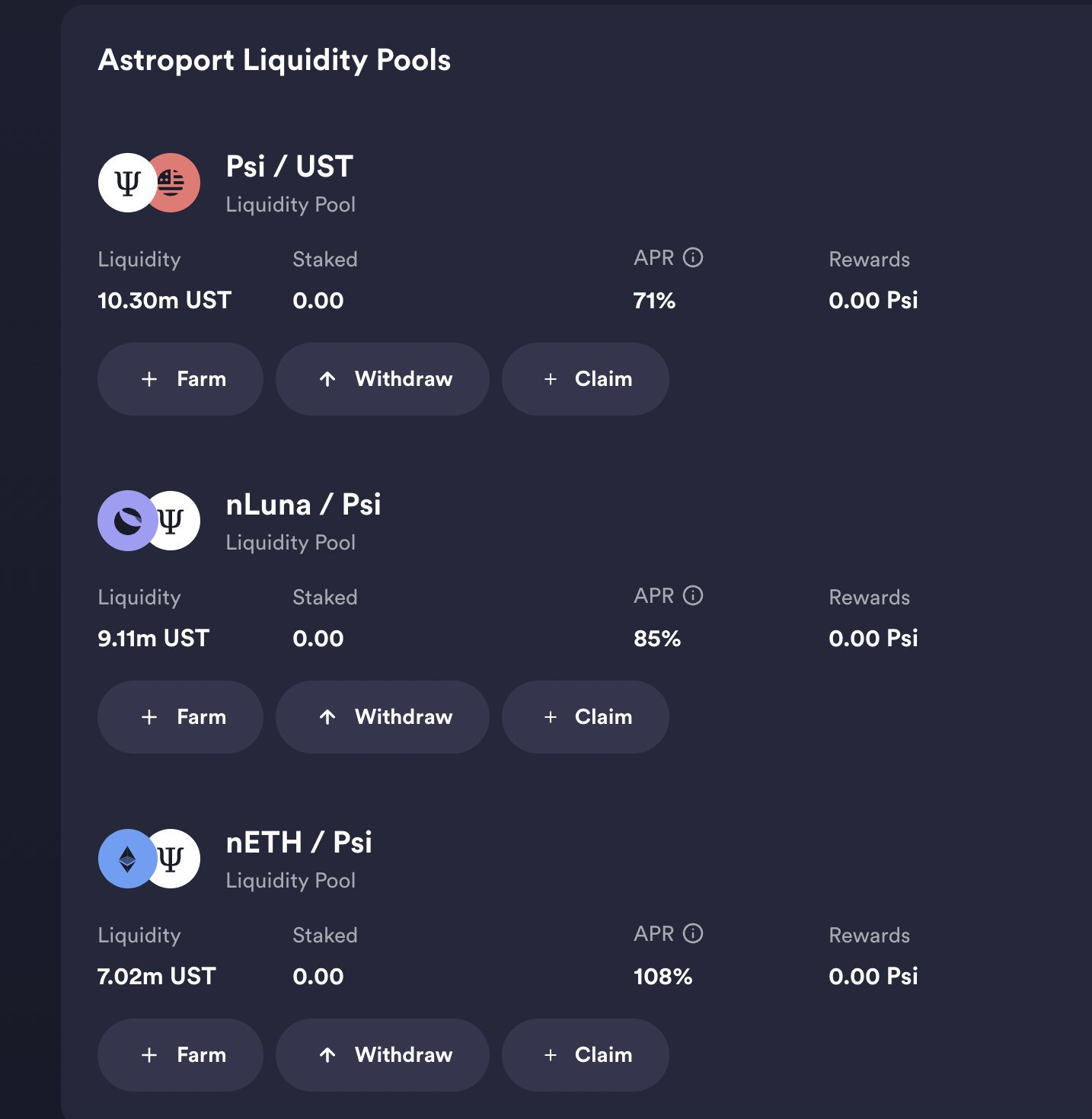1092x1119 pixels.
Task: Farm the nETH / Psi liquidity pool
Action: pyautogui.click(x=180, y=1055)
